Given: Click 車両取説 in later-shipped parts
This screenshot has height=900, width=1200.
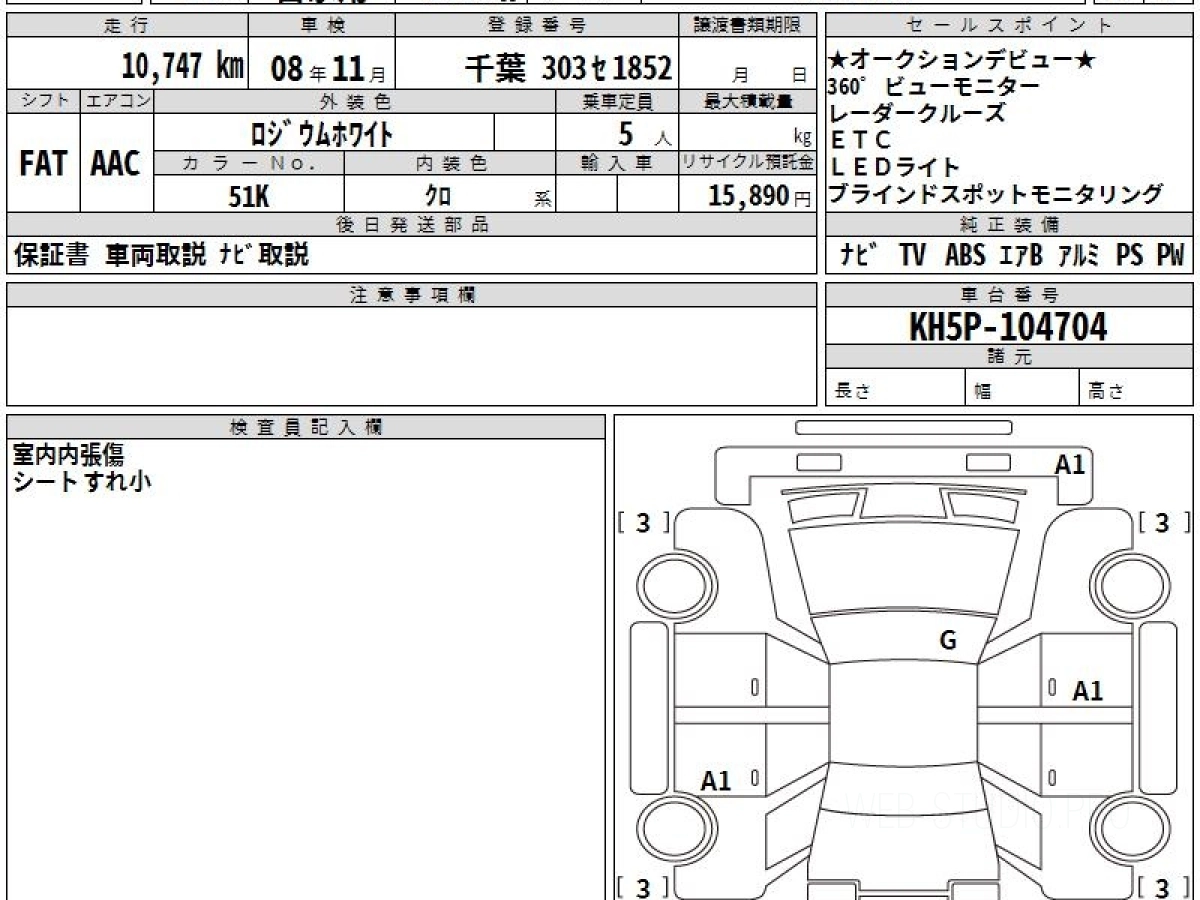Looking at the screenshot, I should (x=156, y=255).
